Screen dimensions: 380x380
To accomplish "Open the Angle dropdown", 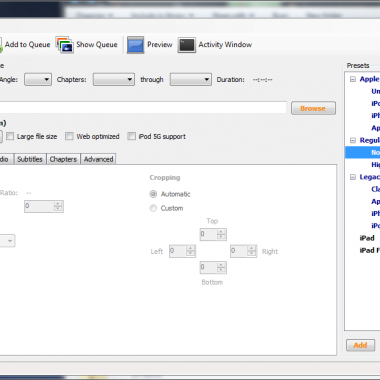I will click(38, 80).
